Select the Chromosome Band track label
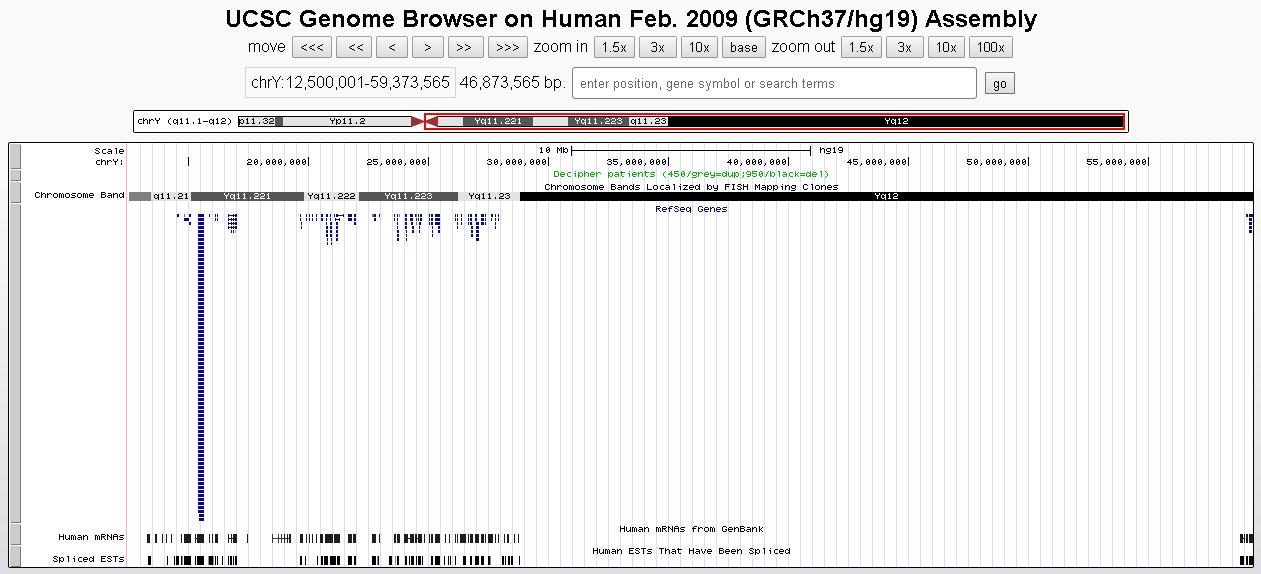 tap(79, 195)
